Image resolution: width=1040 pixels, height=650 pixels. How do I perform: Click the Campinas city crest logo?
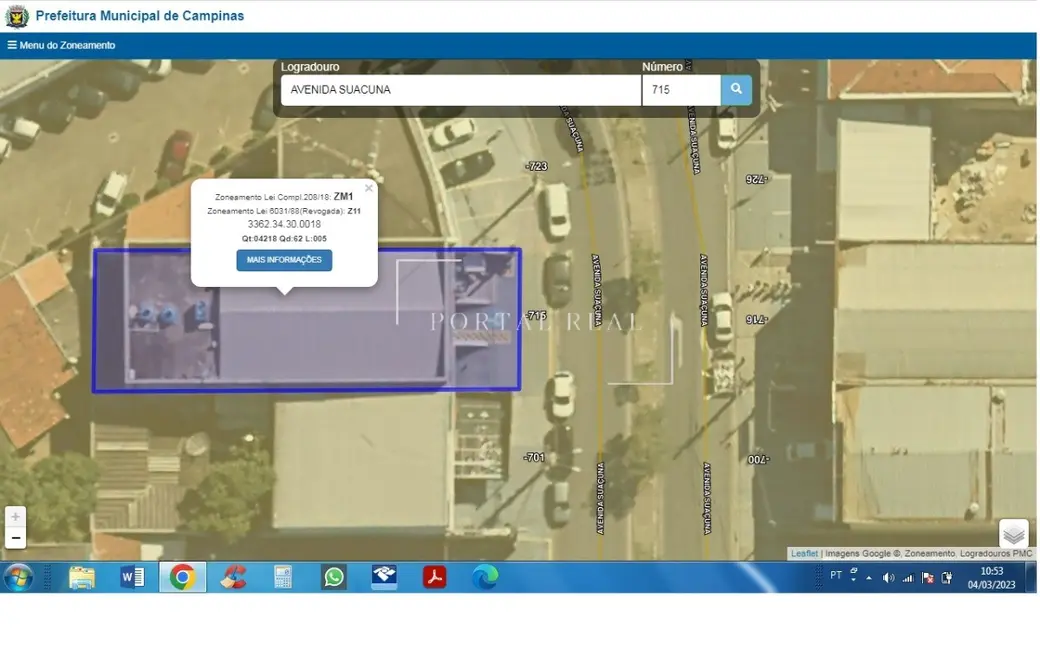click(17, 16)
